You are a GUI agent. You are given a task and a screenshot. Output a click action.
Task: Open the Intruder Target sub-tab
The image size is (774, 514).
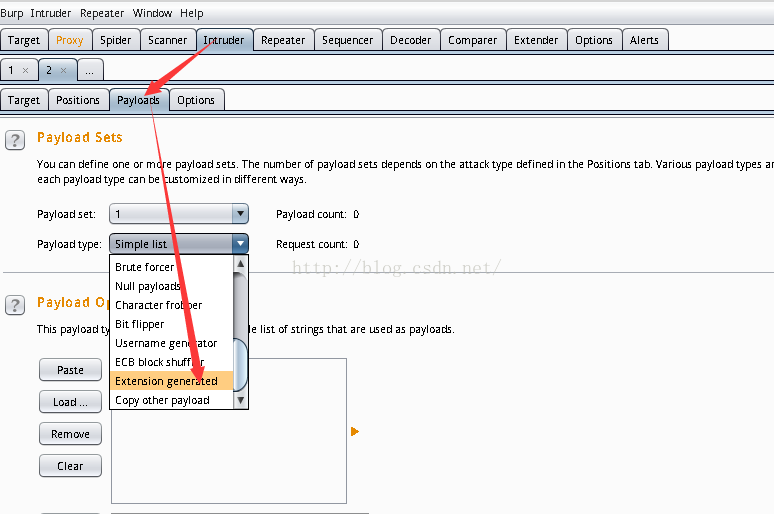24,100
